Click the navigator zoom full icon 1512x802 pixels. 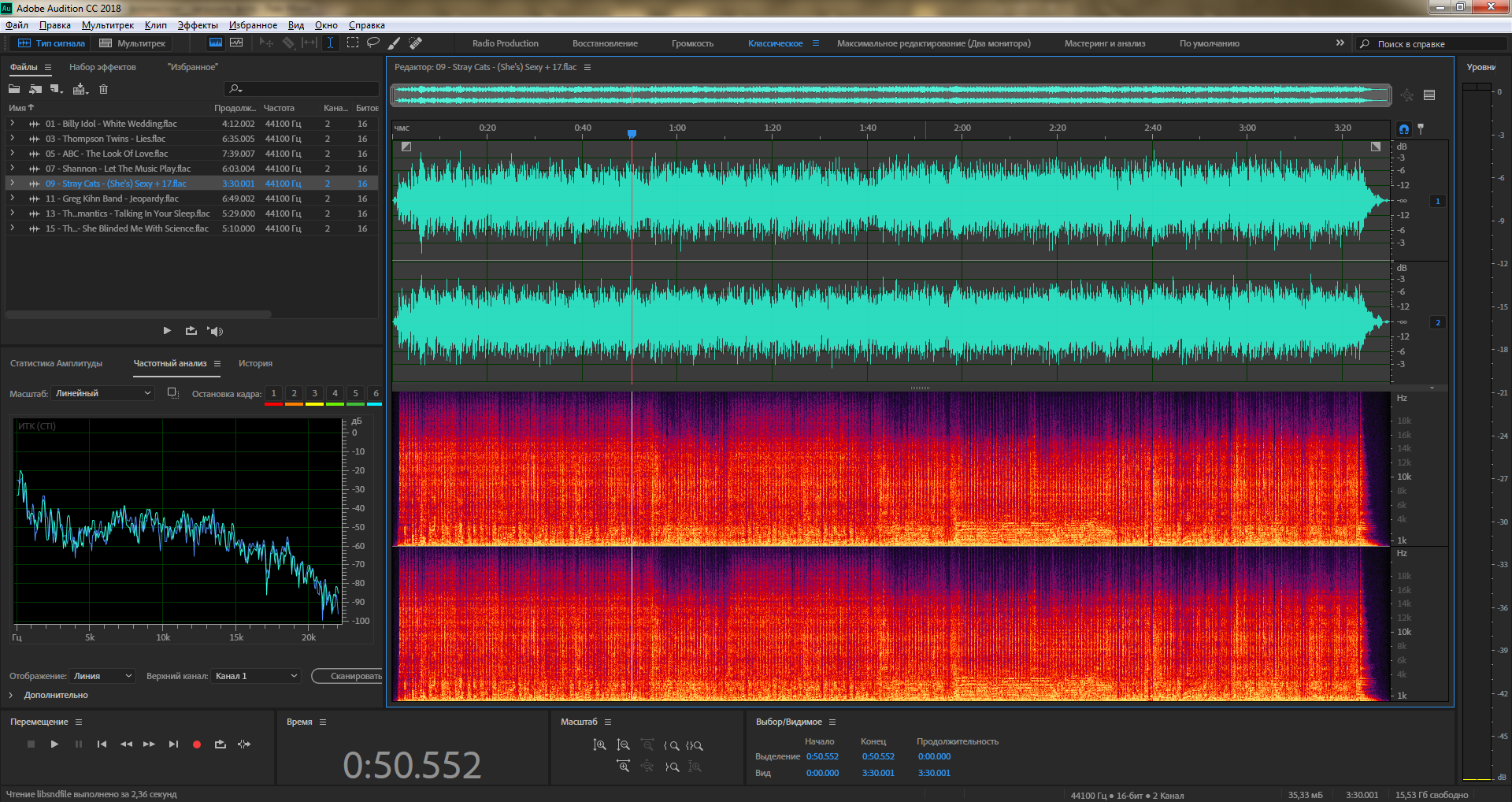(1407, 95)
